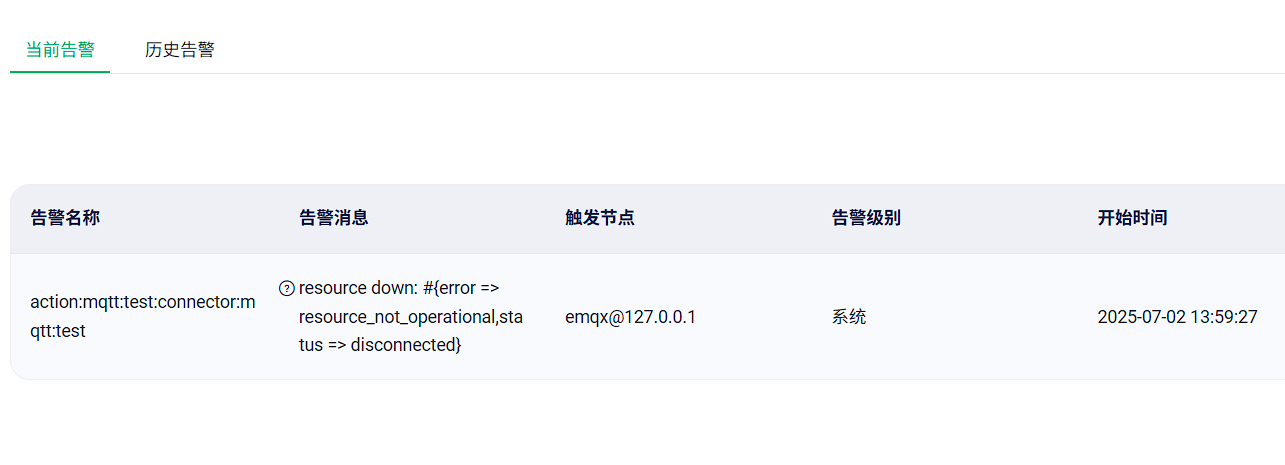
Task: Switch to the 当前告警 tab
Action: (x=60, y=49)
